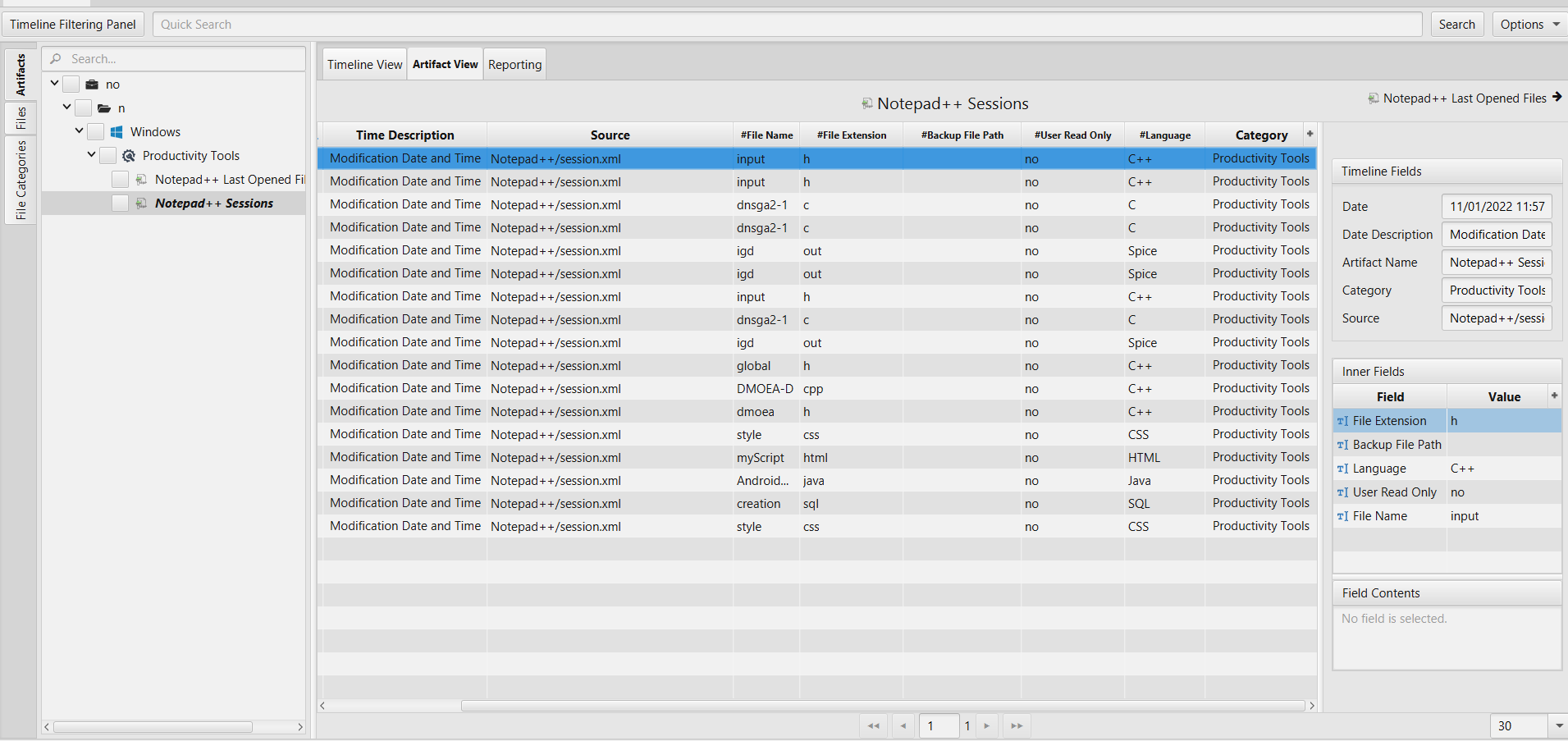
Task: Go to next page arrow button
Action: [x=987, y=725]
